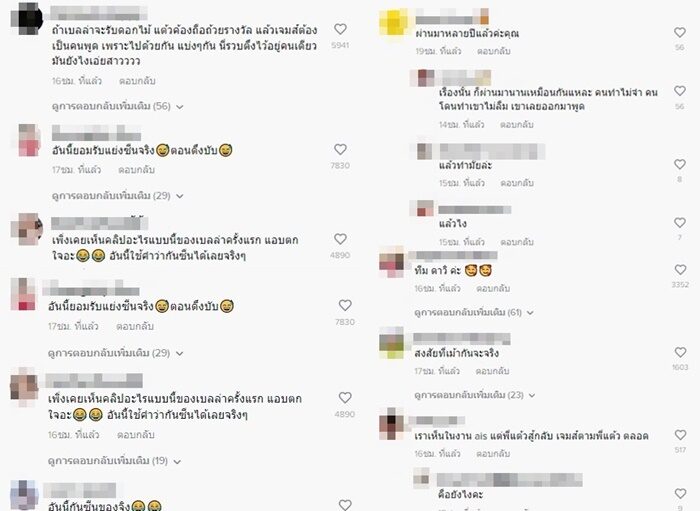
Task: Reply to the "แล้วไง" comment
Action: (x=517, y=242)
